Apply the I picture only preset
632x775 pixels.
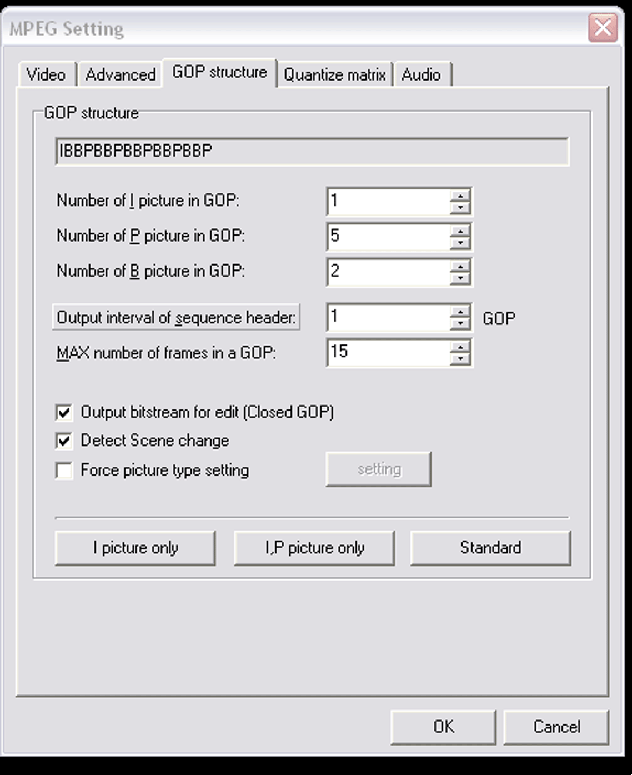[x=135, y=548]
